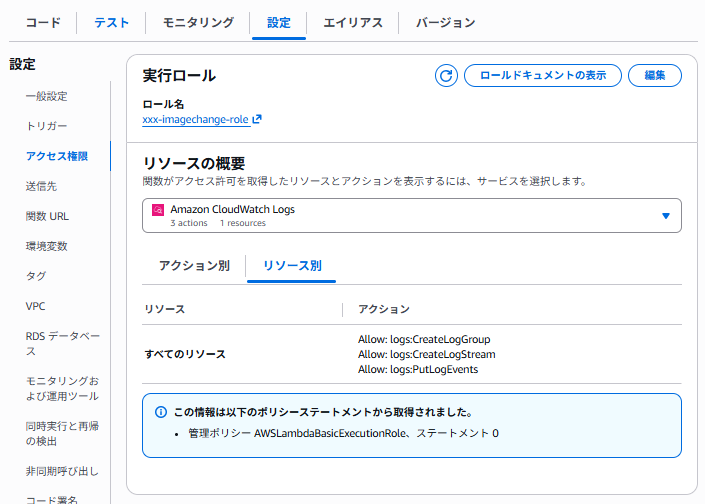The height and width of the screenshot is (504, 705).
Task: Open the xxx-imagechange-role link
Action: [196, 120]
